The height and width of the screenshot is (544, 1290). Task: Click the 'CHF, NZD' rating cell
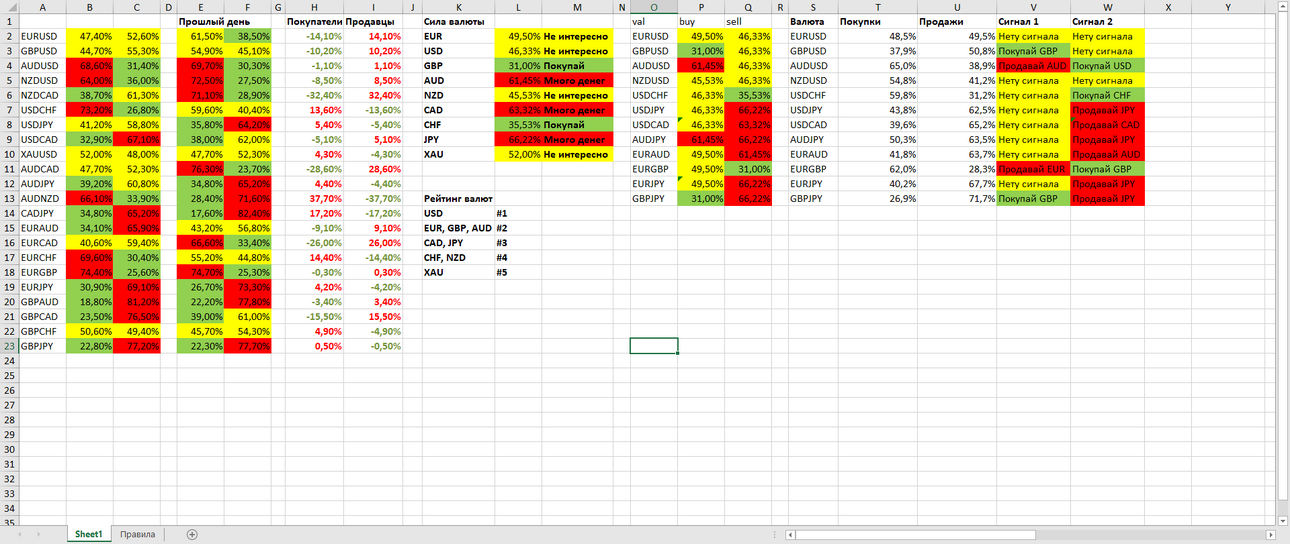click(458, 258)
